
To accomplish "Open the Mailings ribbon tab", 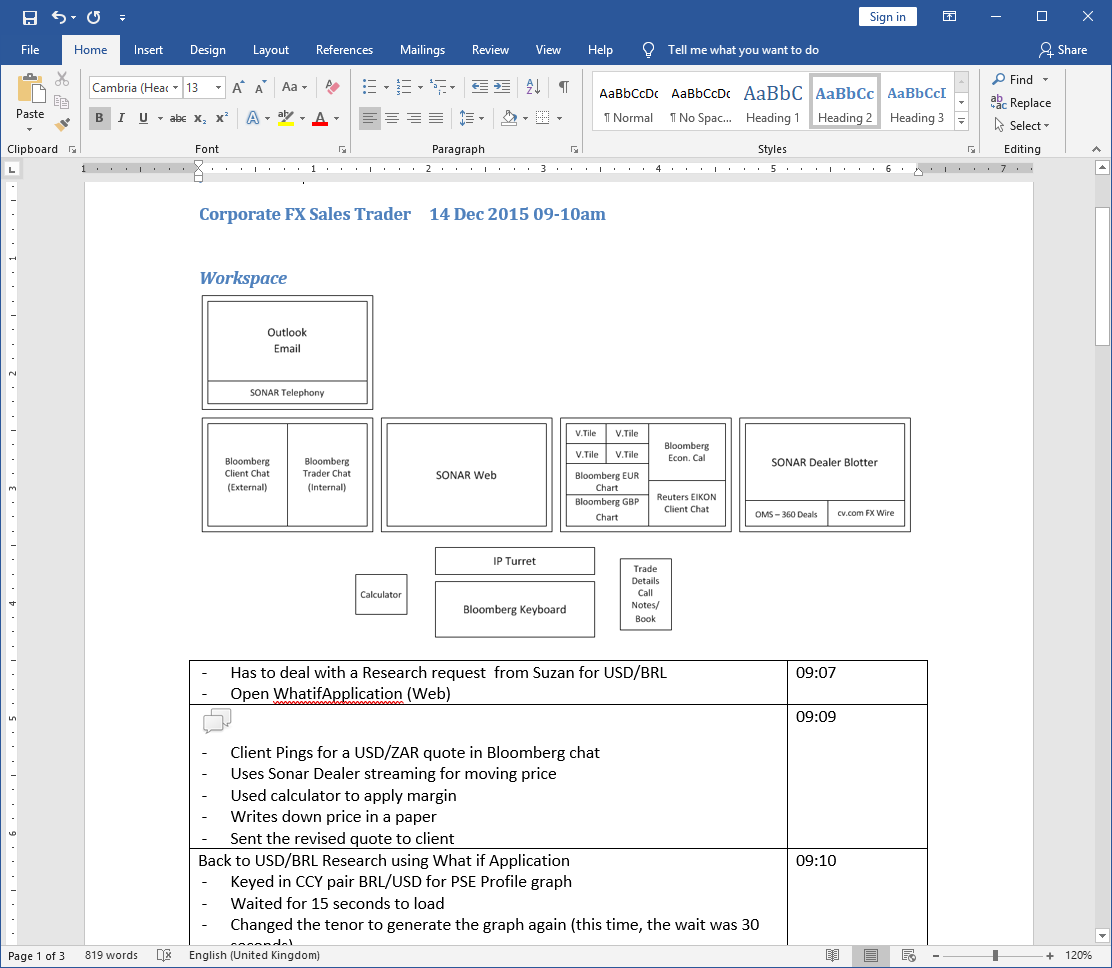I will [x=422, y=49].
